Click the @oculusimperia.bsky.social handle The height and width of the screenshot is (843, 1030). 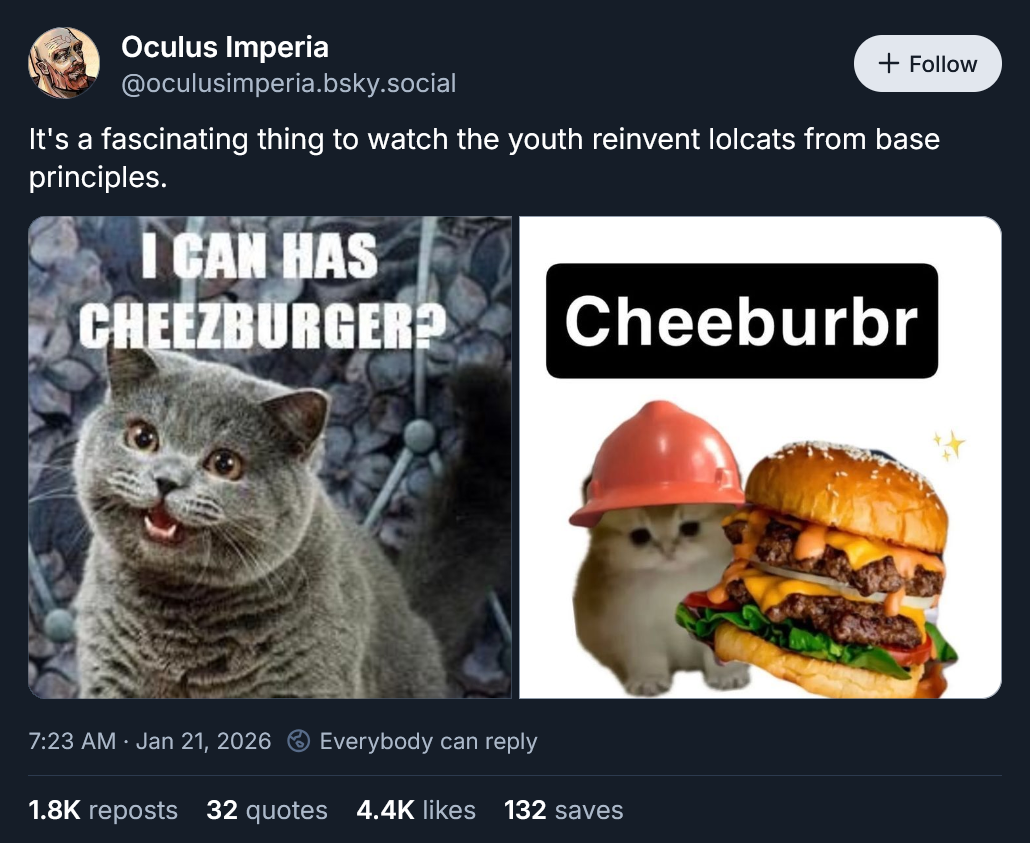[x=289, y=85]
